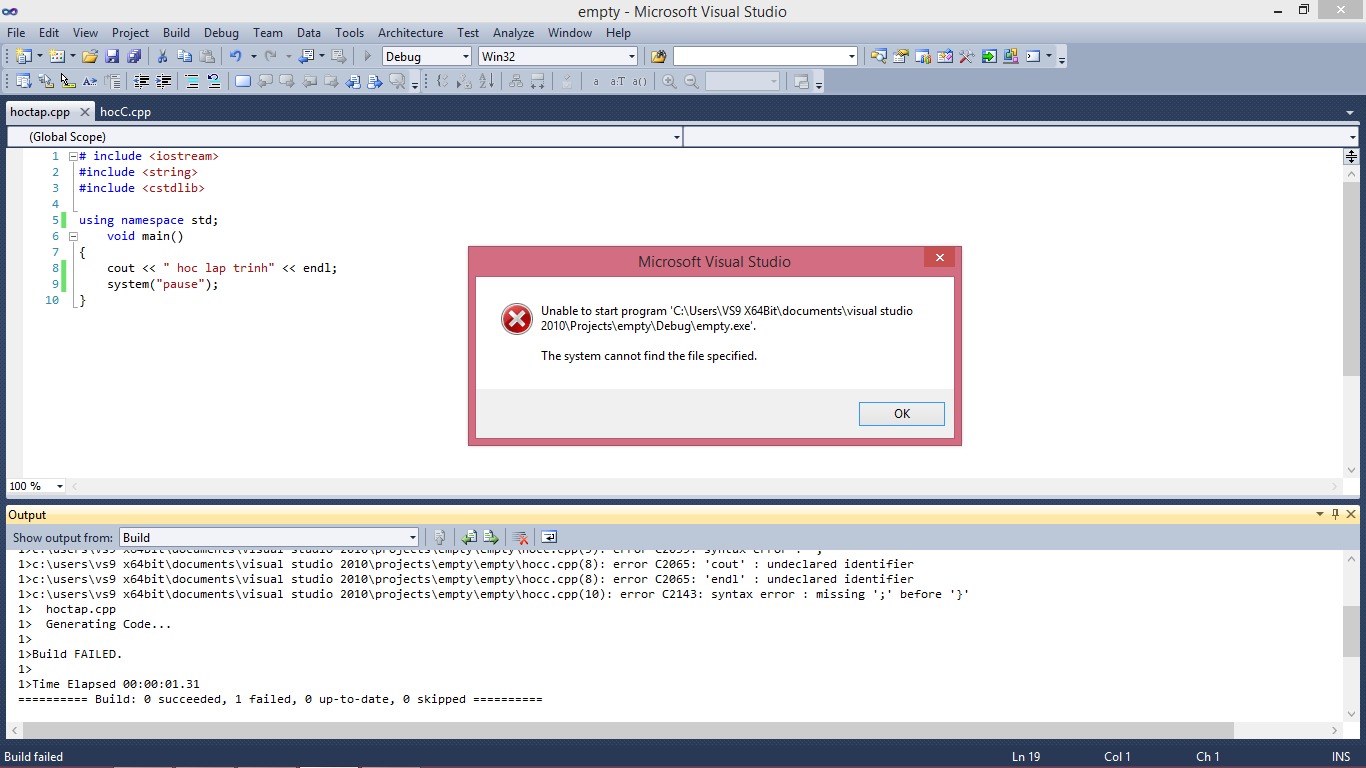Open the Analyze menu
The image size is (1366, 768).
pyautogui.click(x=515, y=33)
